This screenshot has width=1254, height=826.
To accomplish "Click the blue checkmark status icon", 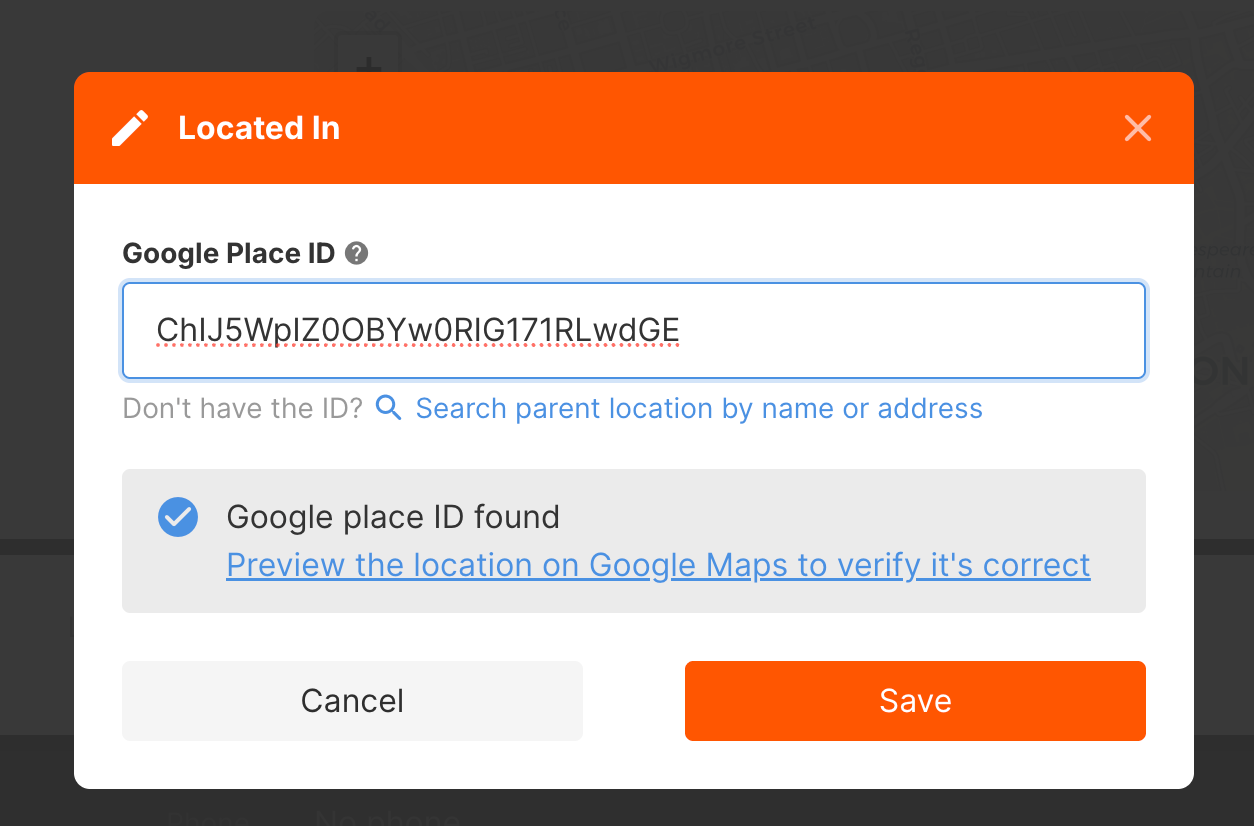I will tap(178, 517).
